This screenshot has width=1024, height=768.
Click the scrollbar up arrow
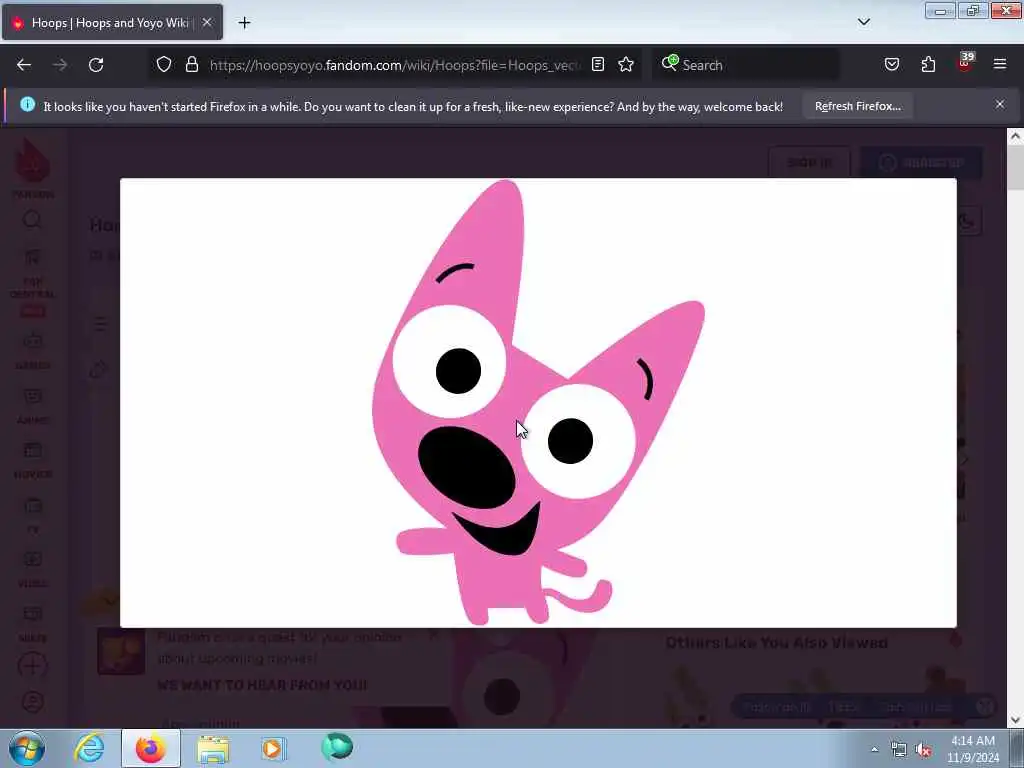click(1015, 136)
